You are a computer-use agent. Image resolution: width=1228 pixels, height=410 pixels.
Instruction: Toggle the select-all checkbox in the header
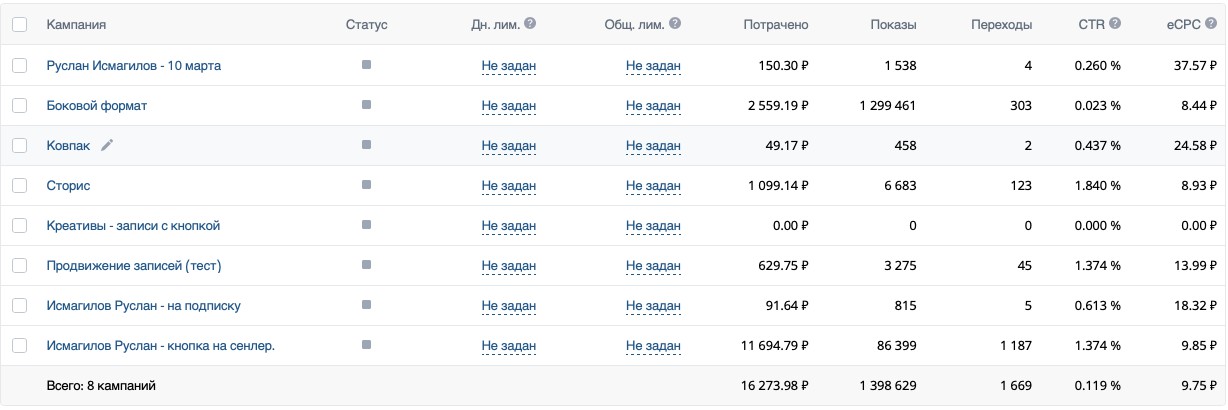tap(20, 24)
